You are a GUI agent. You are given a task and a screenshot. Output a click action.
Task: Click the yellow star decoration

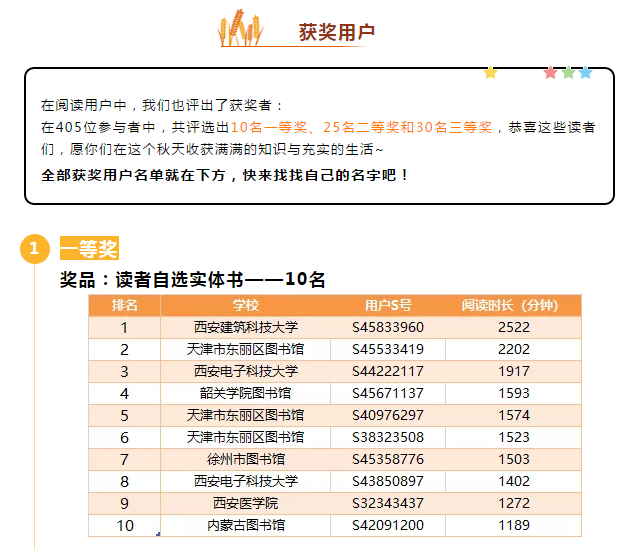pyautogui.click(x=490, y=72)
